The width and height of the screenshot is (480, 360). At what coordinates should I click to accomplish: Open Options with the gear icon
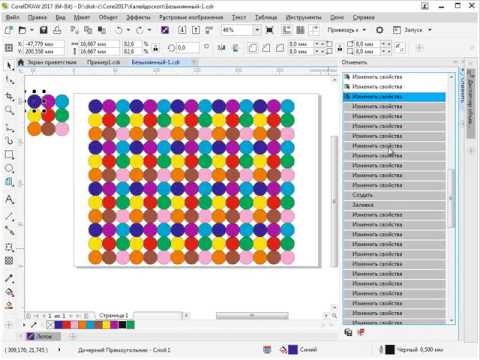pyautogui.click(x=380, y=30)
